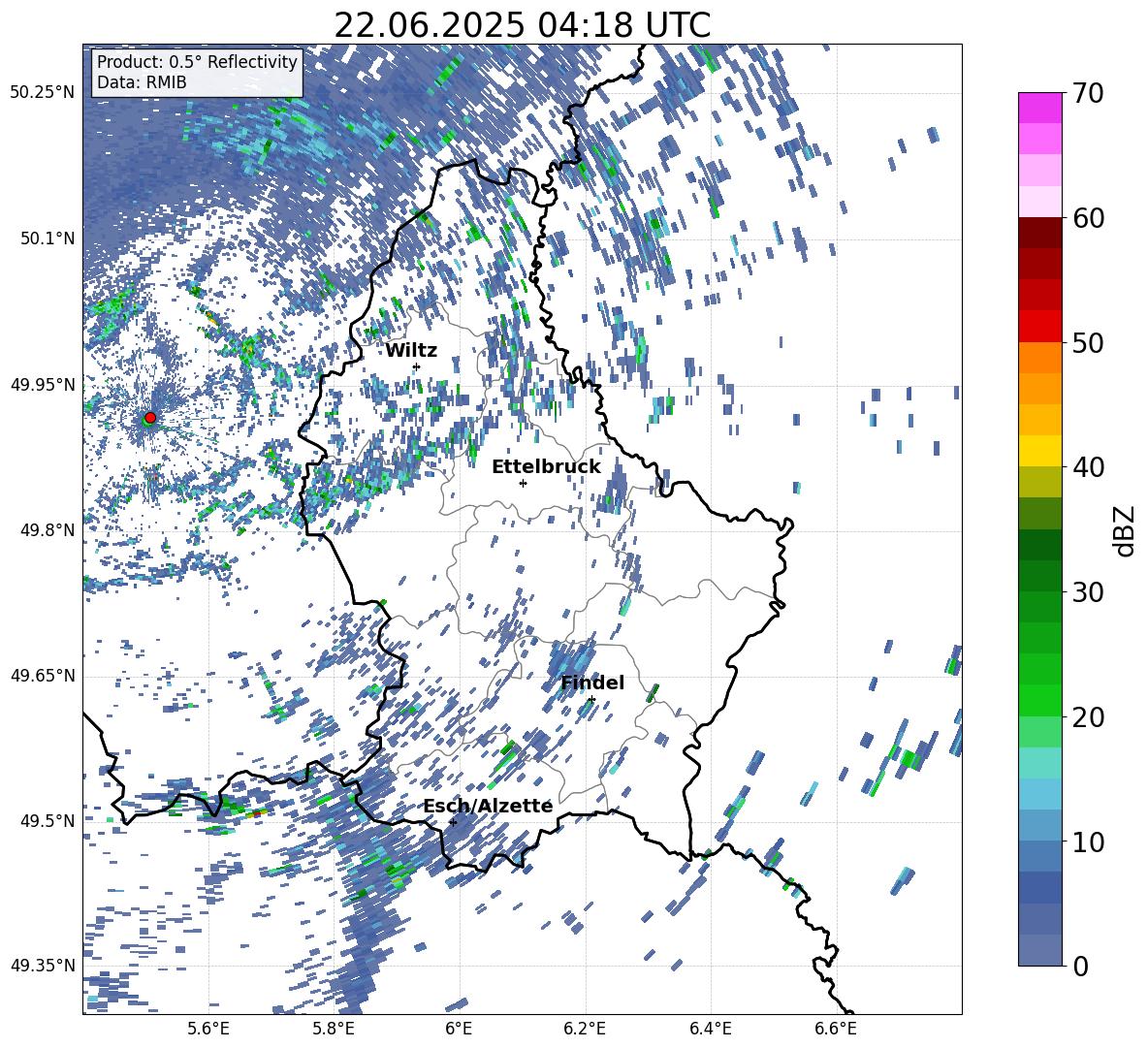
Task: Click the 50.25°N latitude tick label
Action: pos(43,93)
